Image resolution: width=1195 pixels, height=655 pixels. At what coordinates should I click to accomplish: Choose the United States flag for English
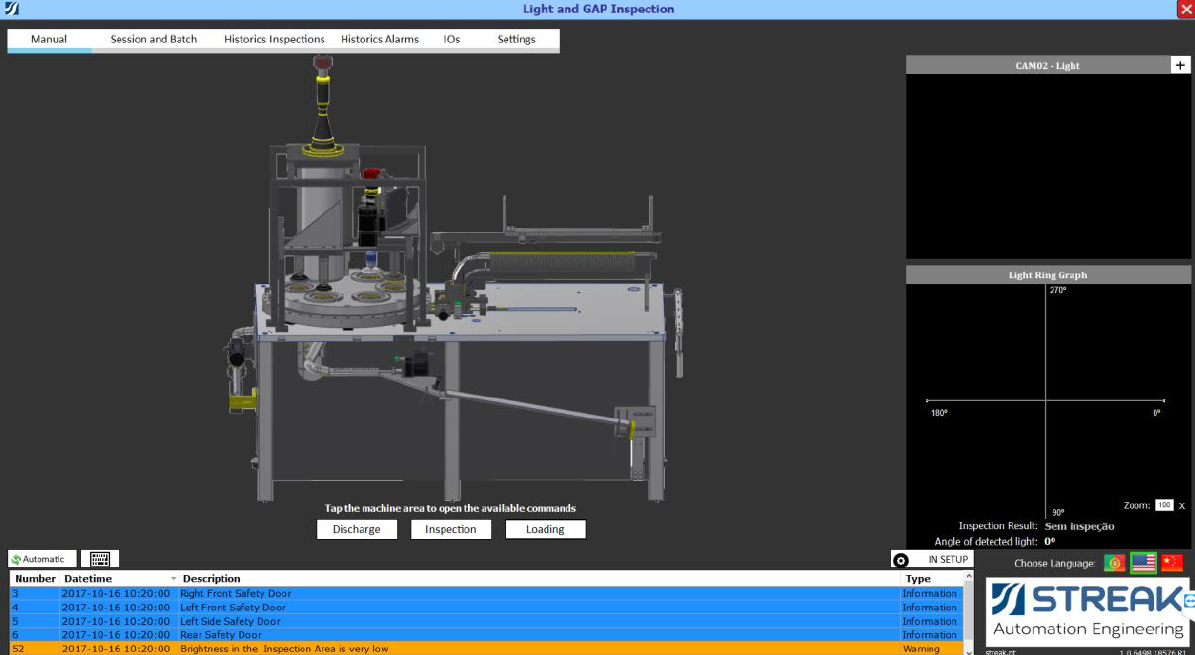pos(1143,563)
